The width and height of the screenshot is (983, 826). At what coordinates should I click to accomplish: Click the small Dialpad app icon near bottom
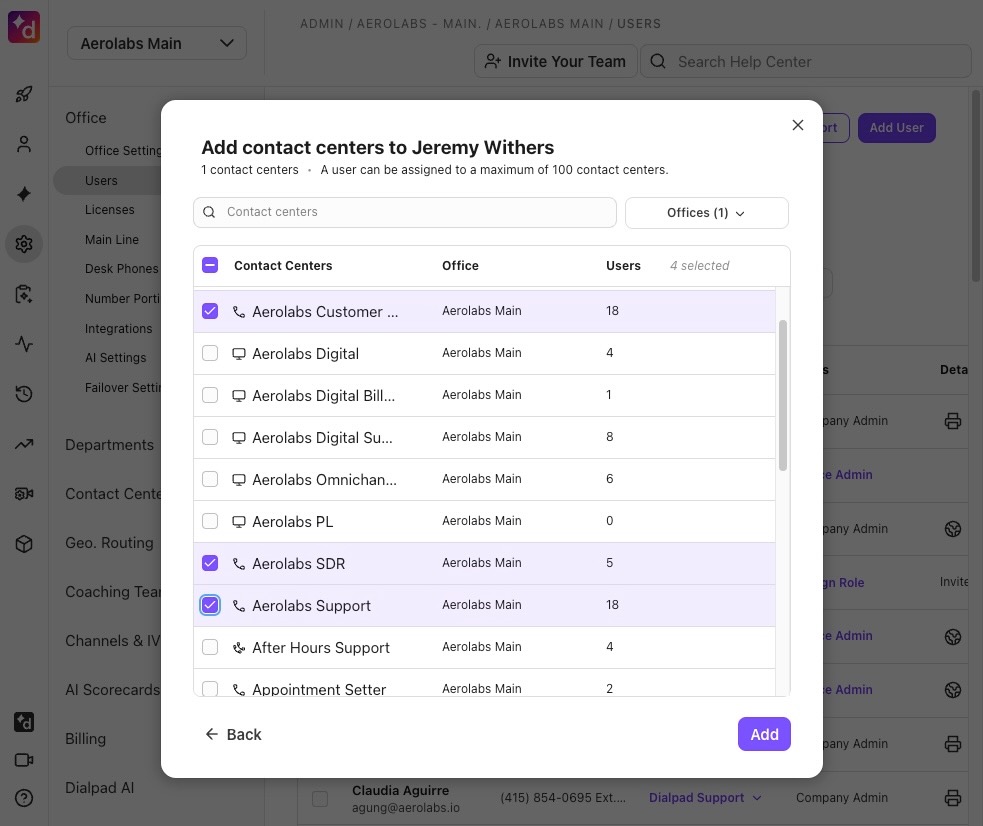[x=24, y=722]
